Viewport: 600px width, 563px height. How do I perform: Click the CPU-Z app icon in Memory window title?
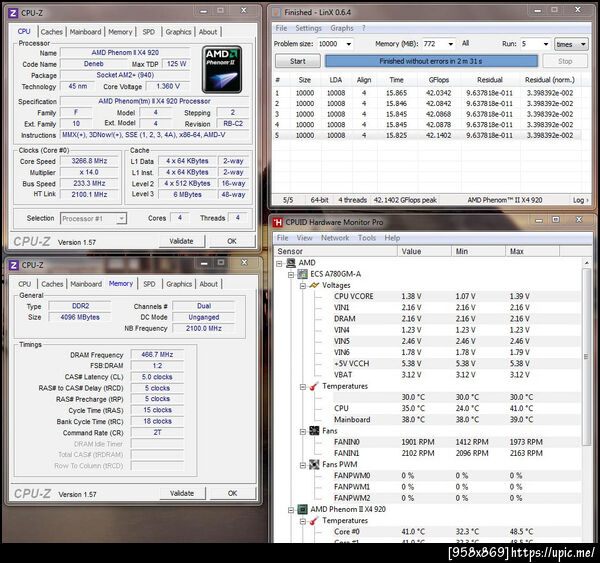(14, 265)
